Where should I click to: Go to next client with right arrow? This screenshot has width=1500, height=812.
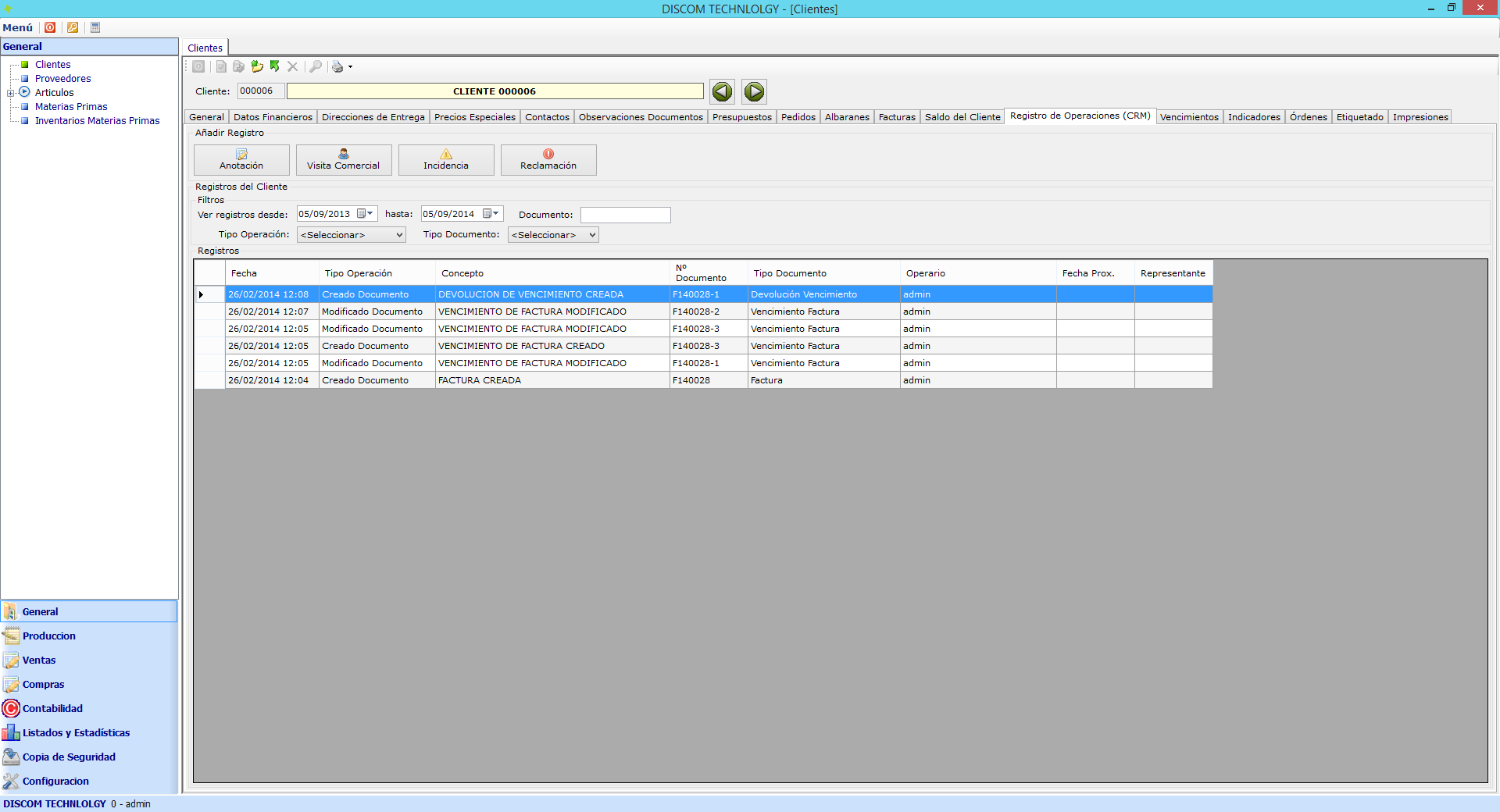(754, 91)
